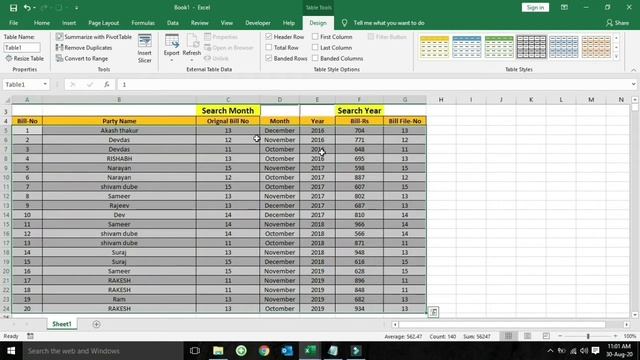This screenshot has width=640, height=360.
Task: Click the macro recording icon in status bar
Action: [x=30, y=336]
